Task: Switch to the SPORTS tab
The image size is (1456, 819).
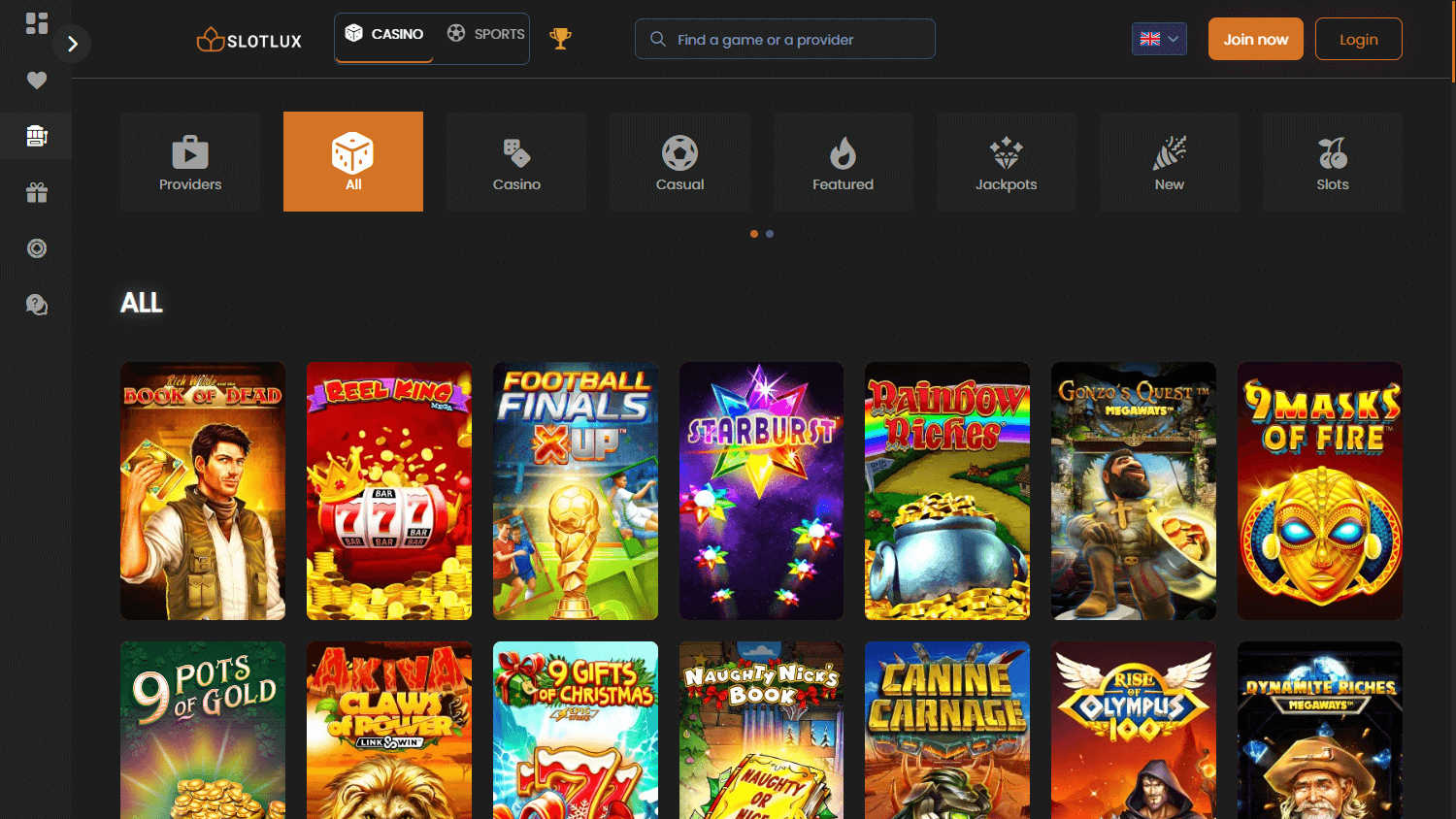Action: pyautogui.click(x=485, y=34)
